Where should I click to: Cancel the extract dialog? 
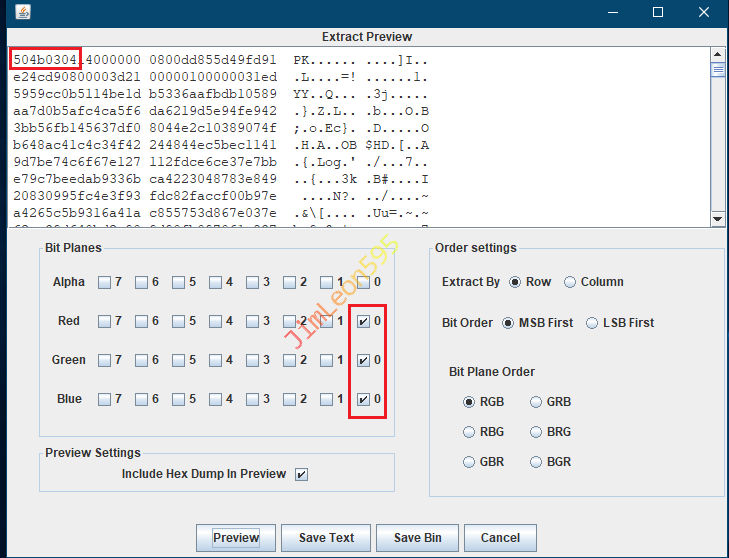(x=500, y=538)
